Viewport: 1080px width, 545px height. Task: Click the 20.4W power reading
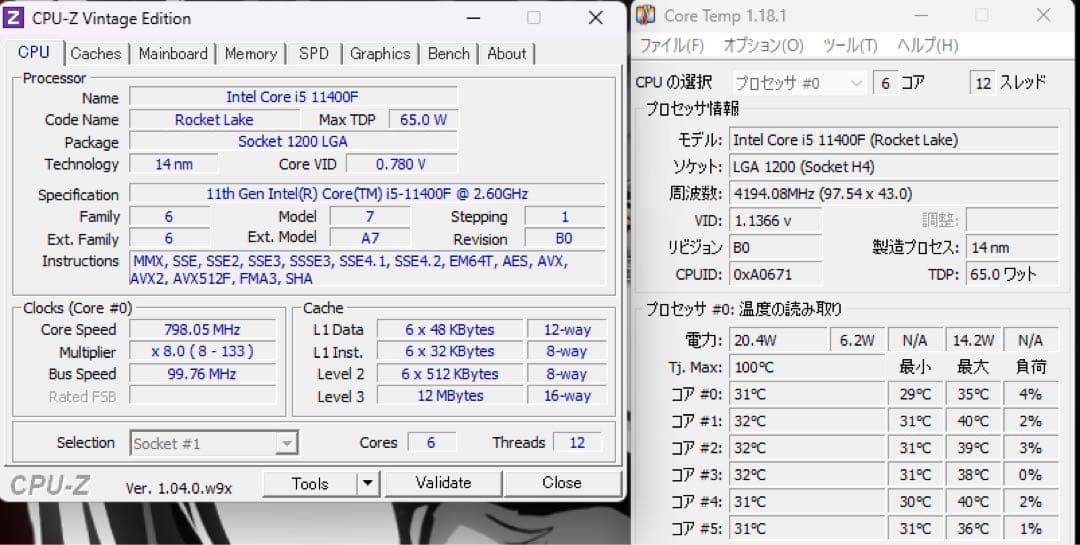[x=778, y=340]
